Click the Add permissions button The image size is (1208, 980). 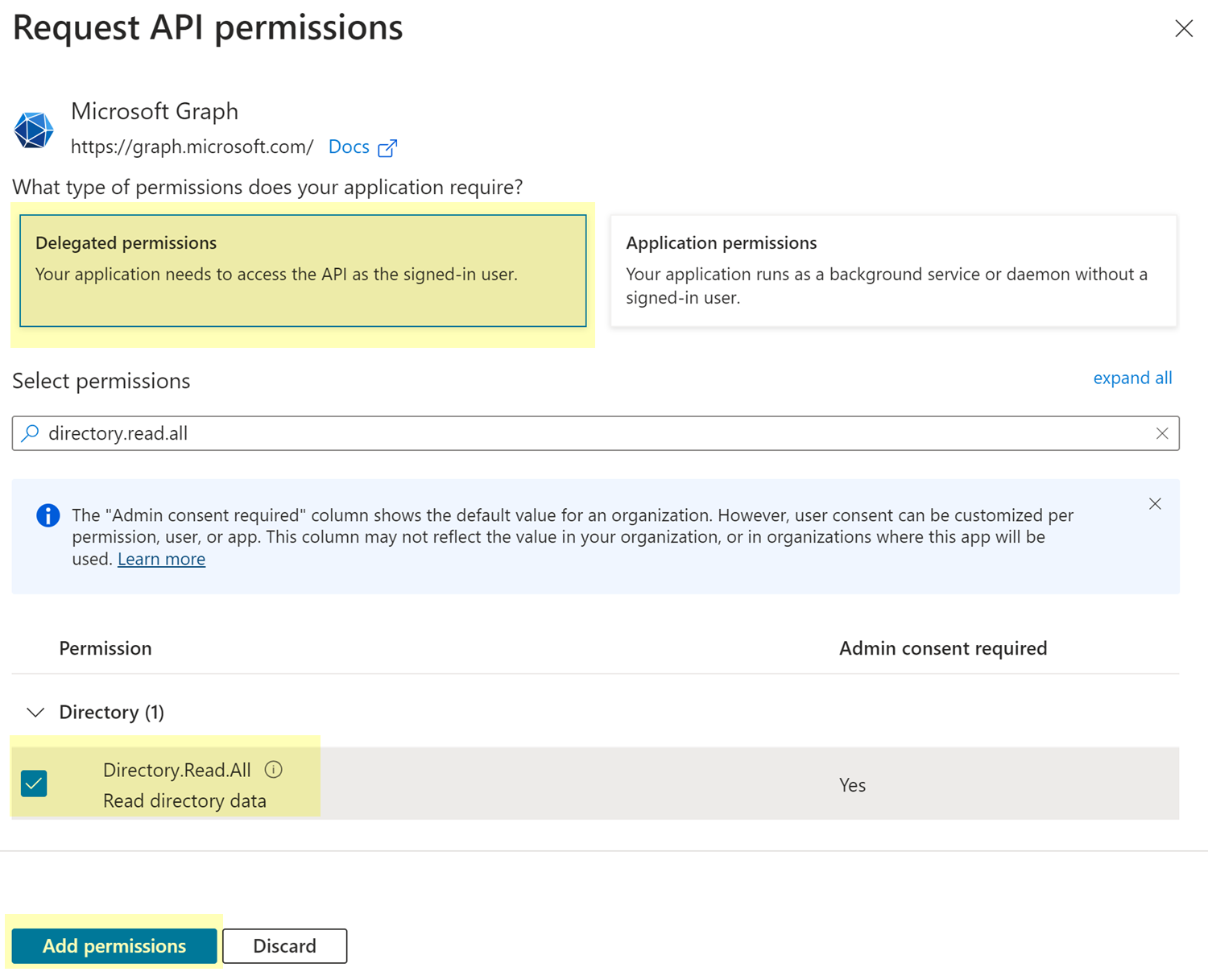pyautogui.click(x=114, y=945)
